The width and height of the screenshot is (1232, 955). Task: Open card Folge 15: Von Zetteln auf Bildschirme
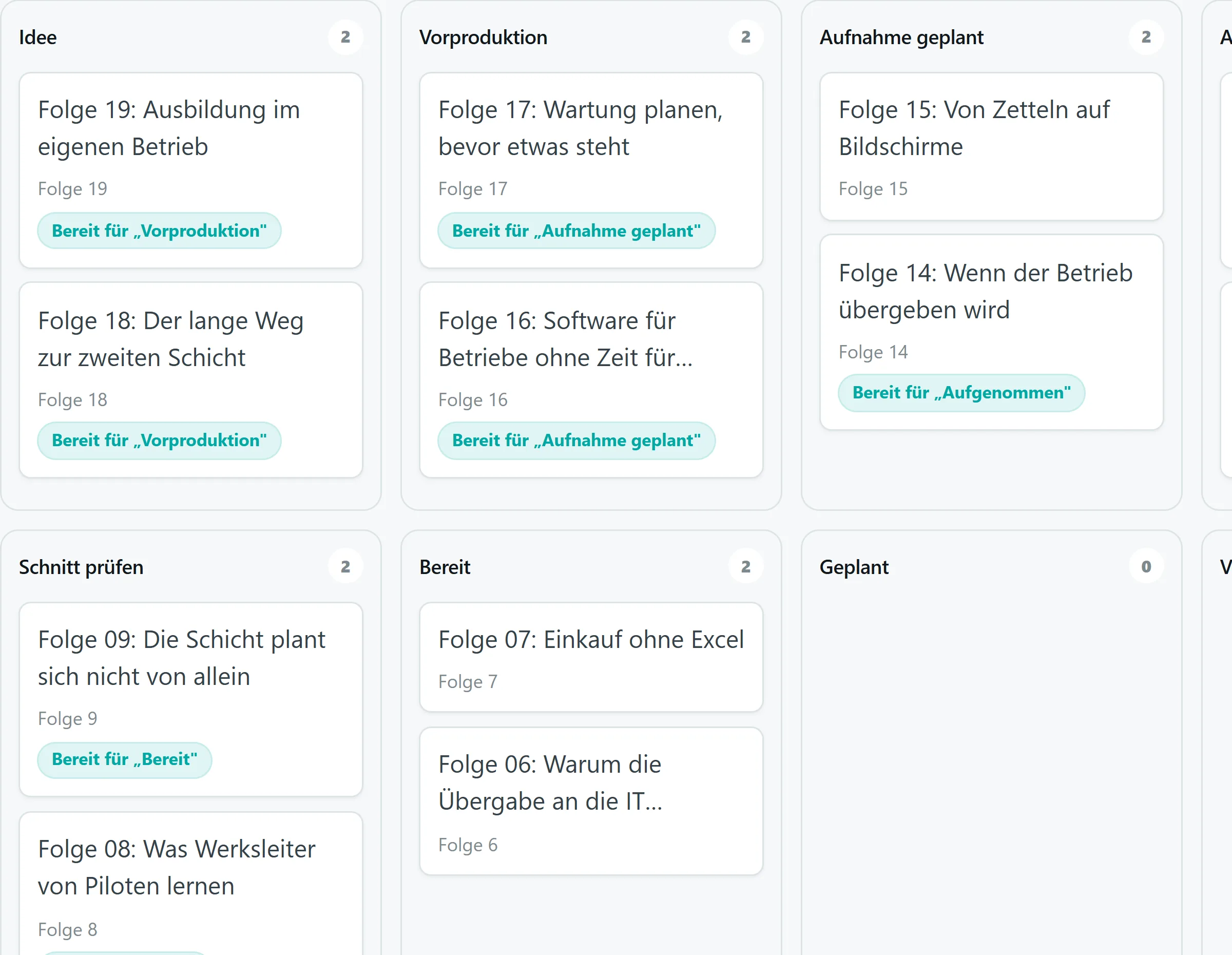point(992,147)
